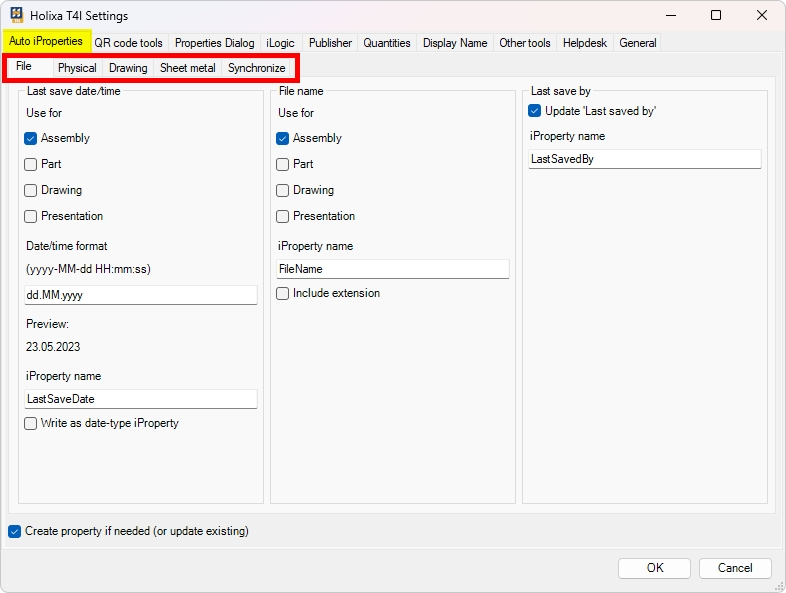Open the iLogic tab
Image resolution: width=786 pixels, height=593 pixels.
280,43
